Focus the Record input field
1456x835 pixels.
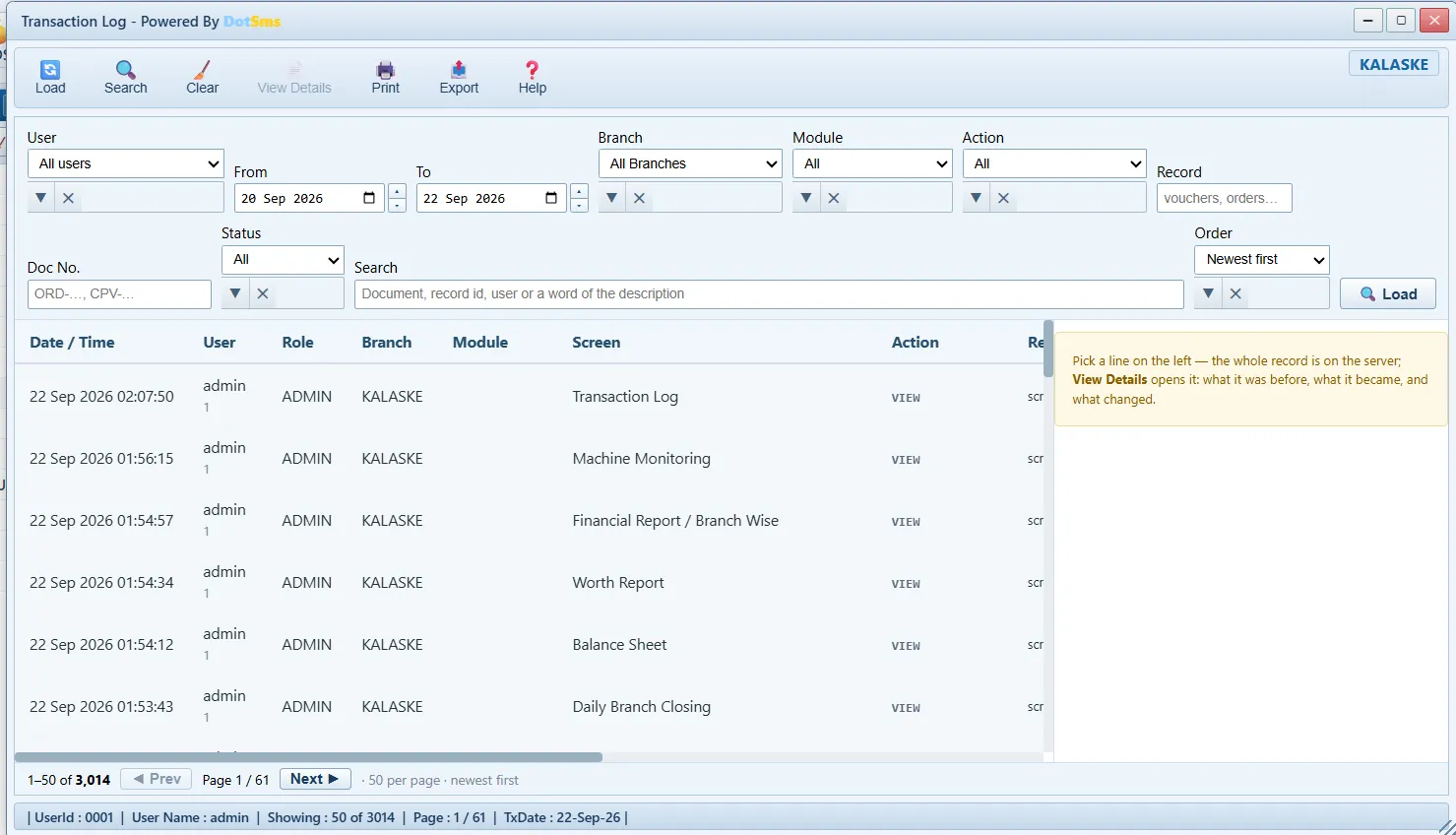pos(1224,198)
